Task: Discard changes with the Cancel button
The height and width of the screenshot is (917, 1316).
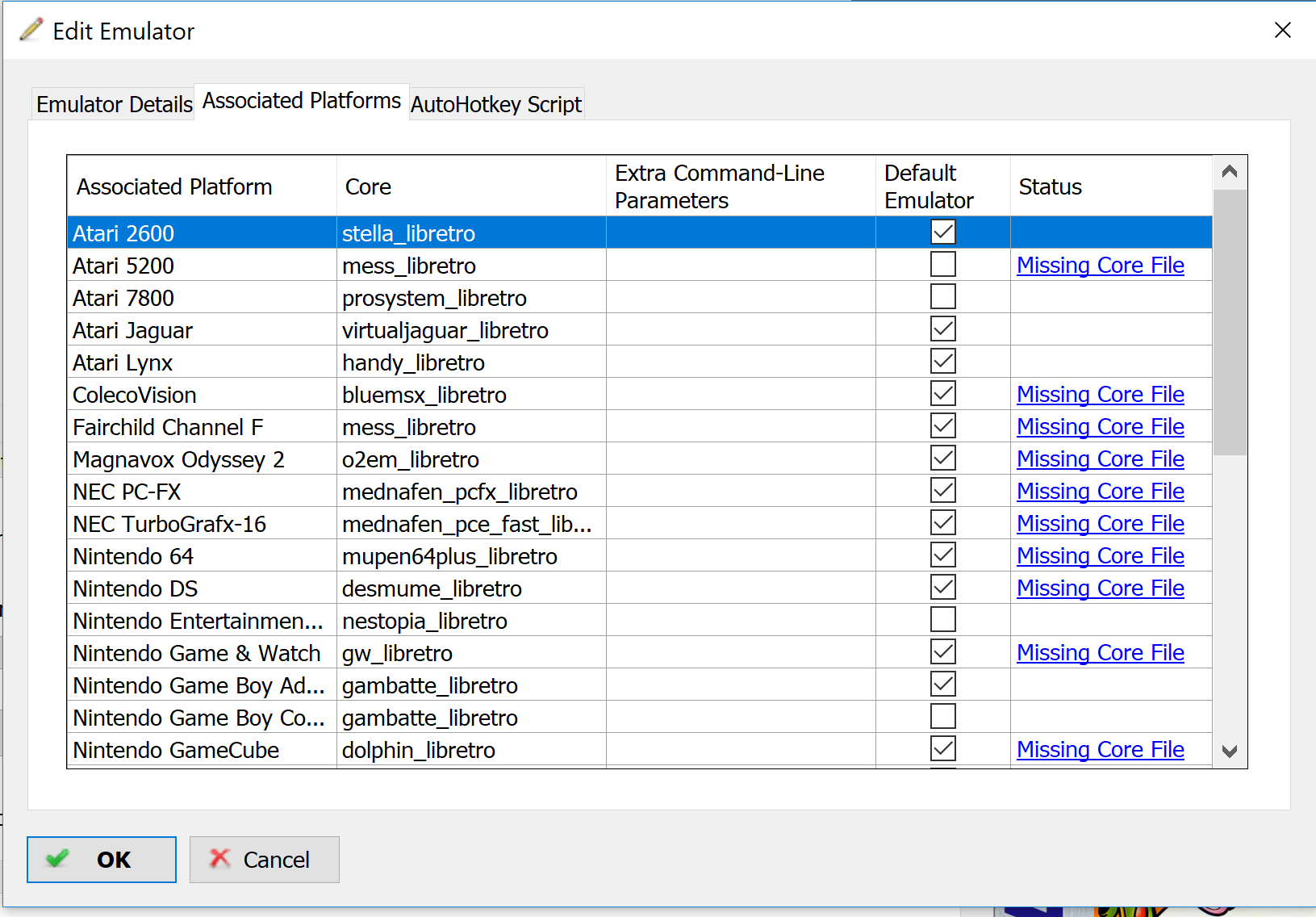Action: click(265, 860)
